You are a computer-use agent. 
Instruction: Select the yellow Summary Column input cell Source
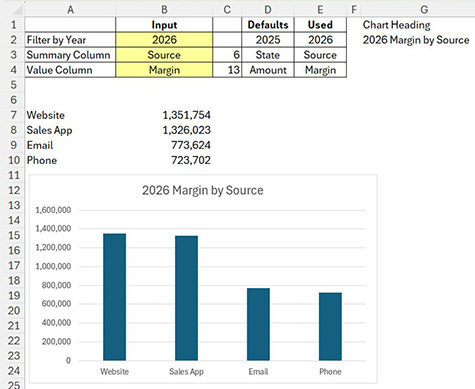click(x=164, y=55)
